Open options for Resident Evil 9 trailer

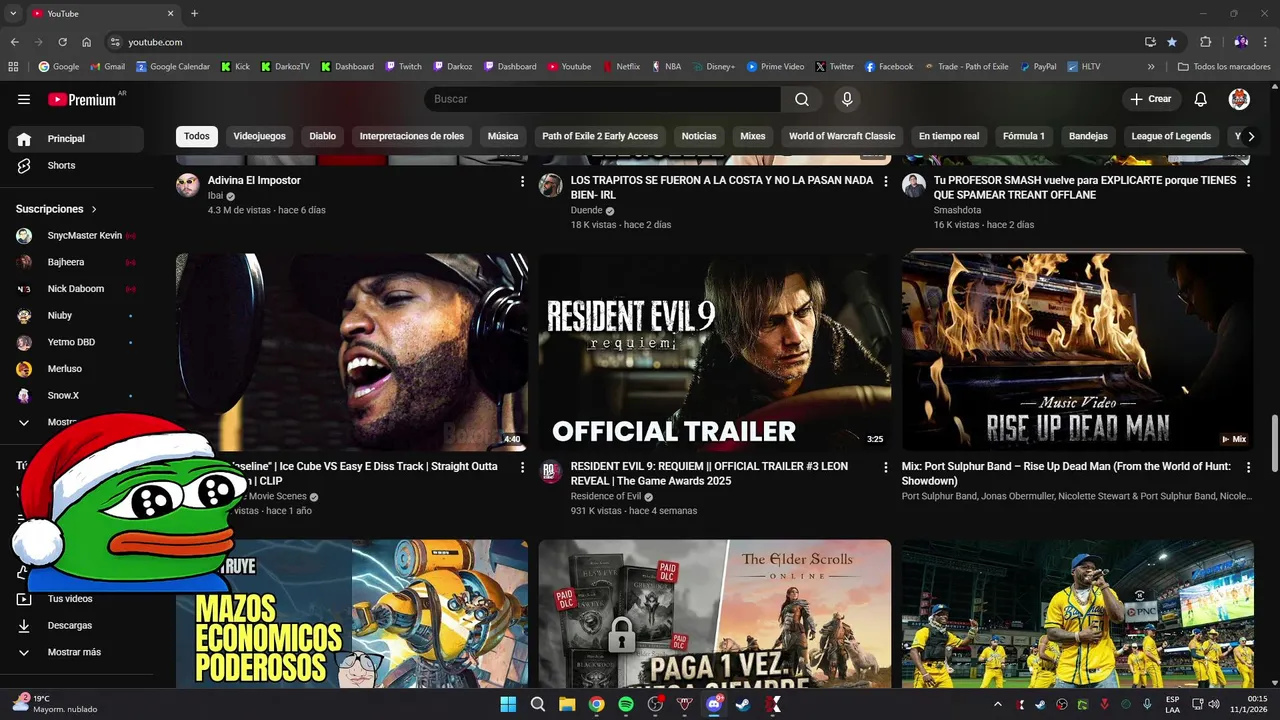tap(885, 467)
